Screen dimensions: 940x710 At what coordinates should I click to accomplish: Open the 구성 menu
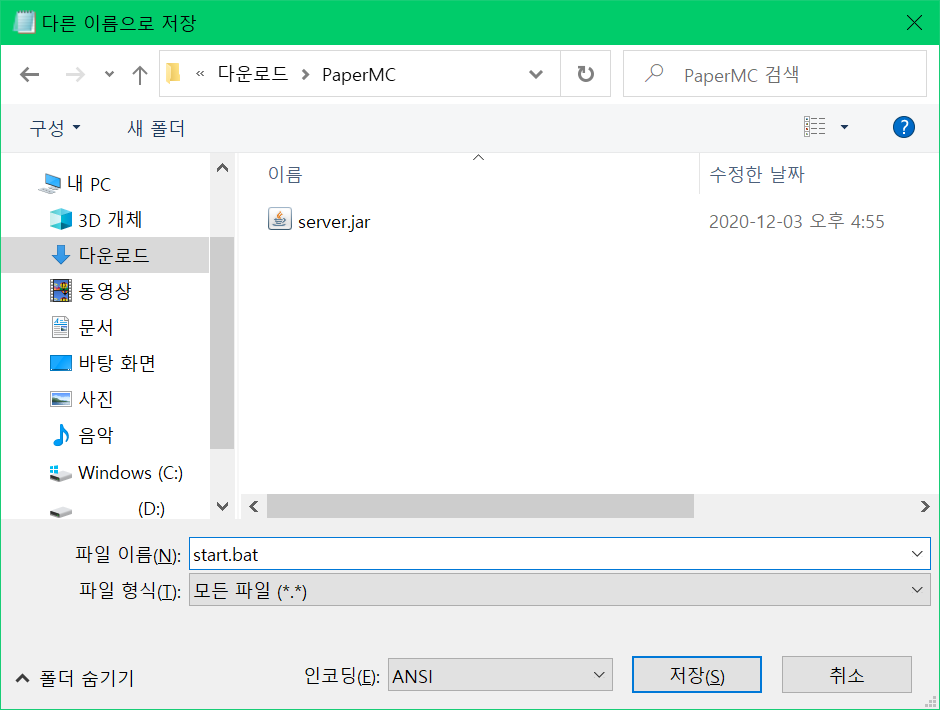pyautogui.click(x=55, y=128)
